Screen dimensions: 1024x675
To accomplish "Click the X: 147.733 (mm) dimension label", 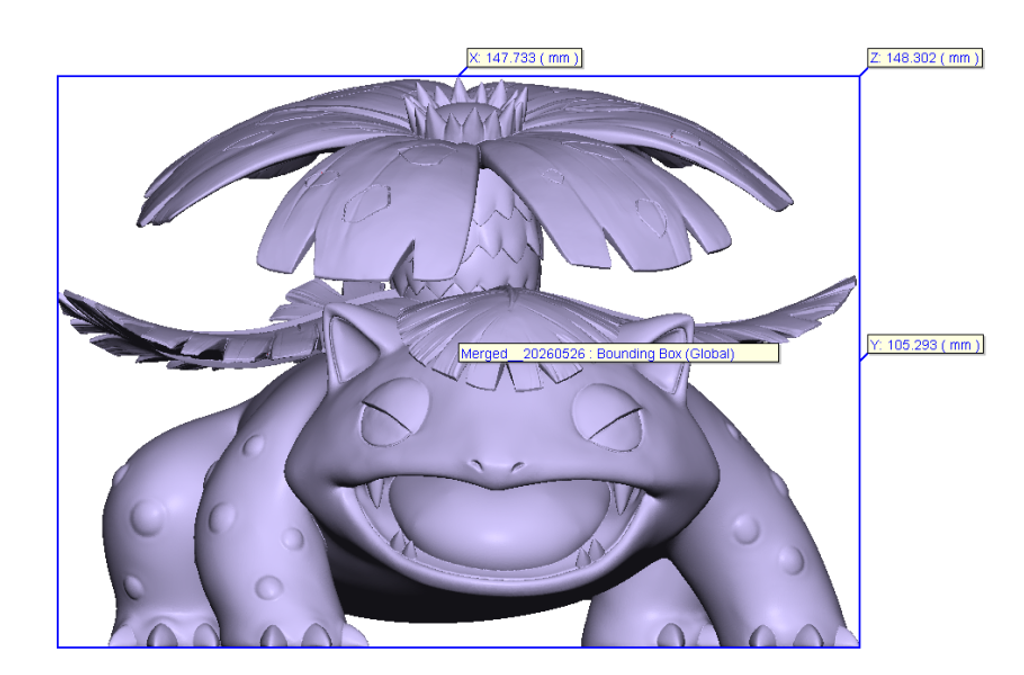I will click(524, 58).
